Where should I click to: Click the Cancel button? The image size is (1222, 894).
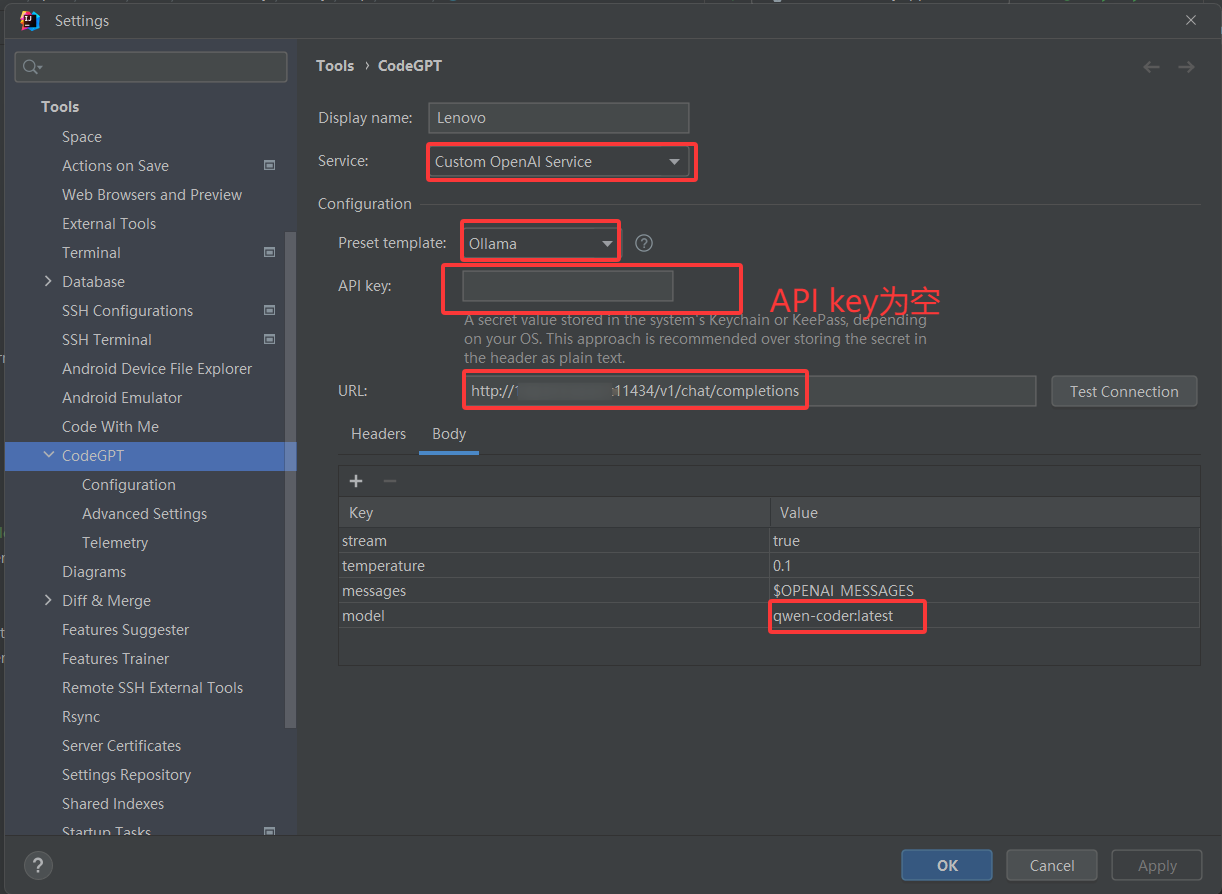coord(1052,866)
